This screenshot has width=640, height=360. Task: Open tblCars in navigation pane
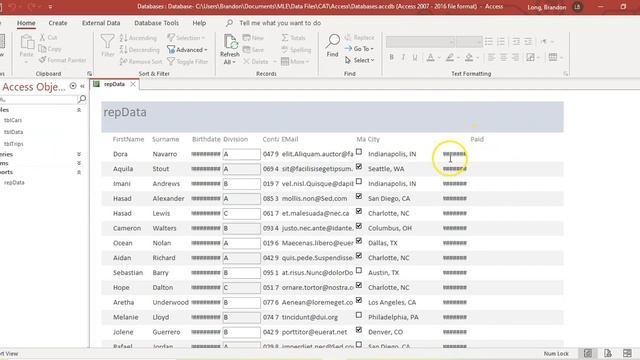[13, 120]
